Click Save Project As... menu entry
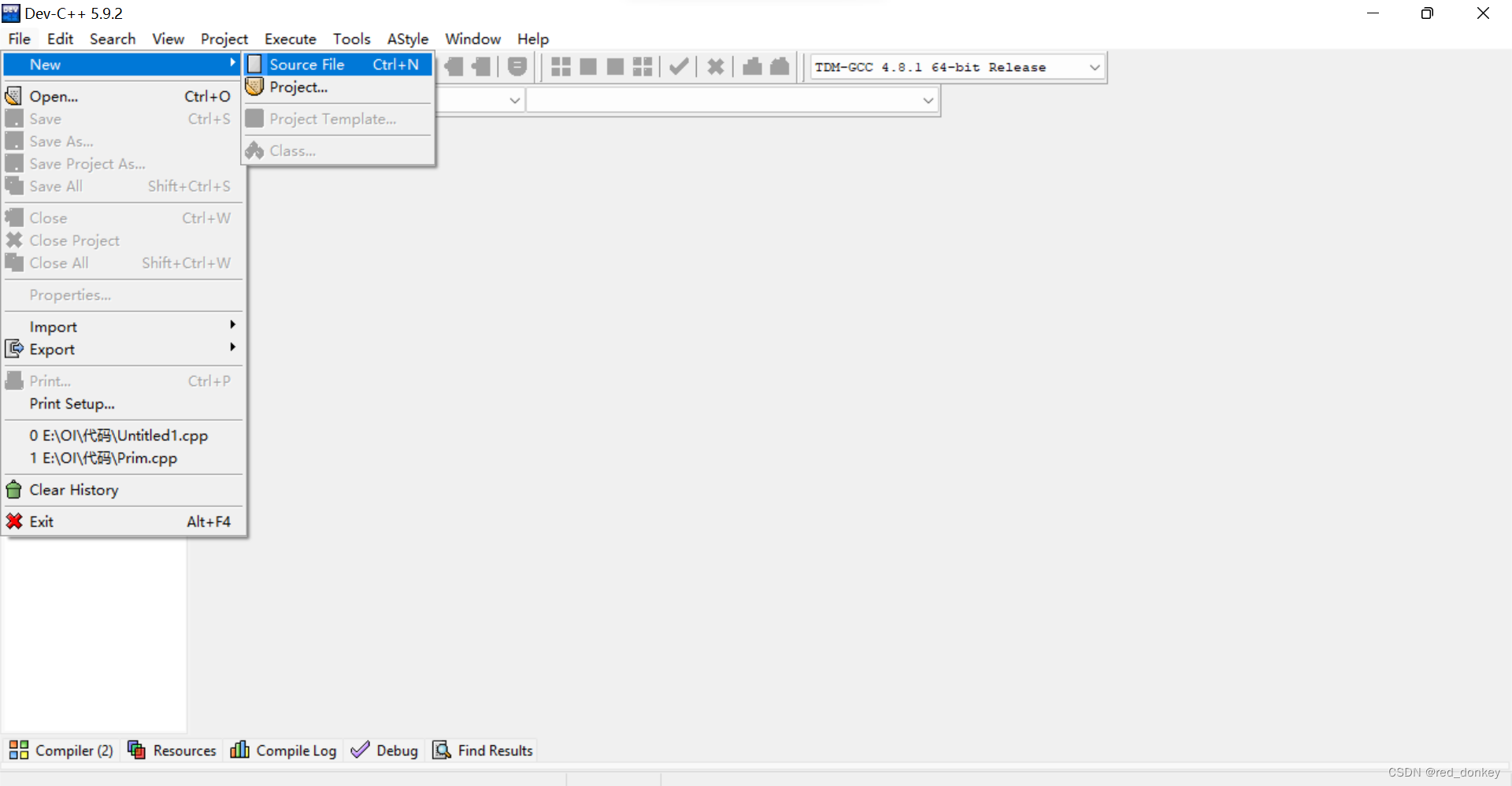 pyautogui.click(x=123, y=164)
